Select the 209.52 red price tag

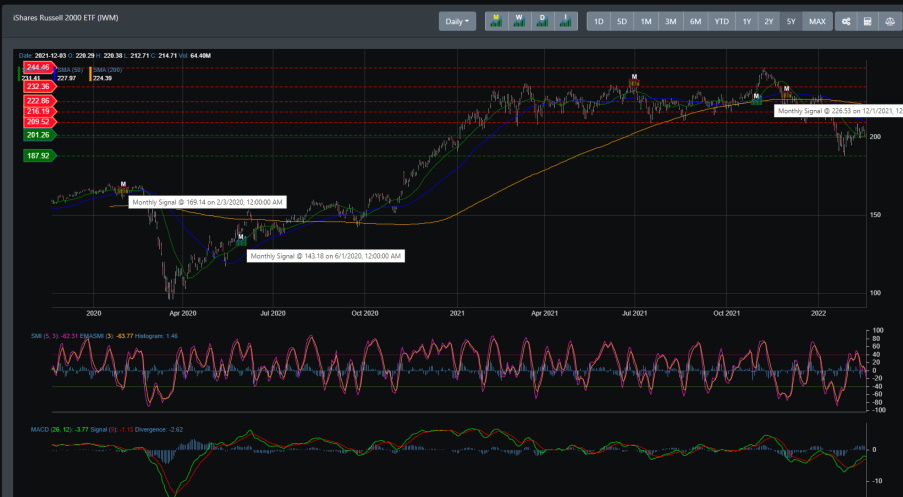tap(39, 122)
